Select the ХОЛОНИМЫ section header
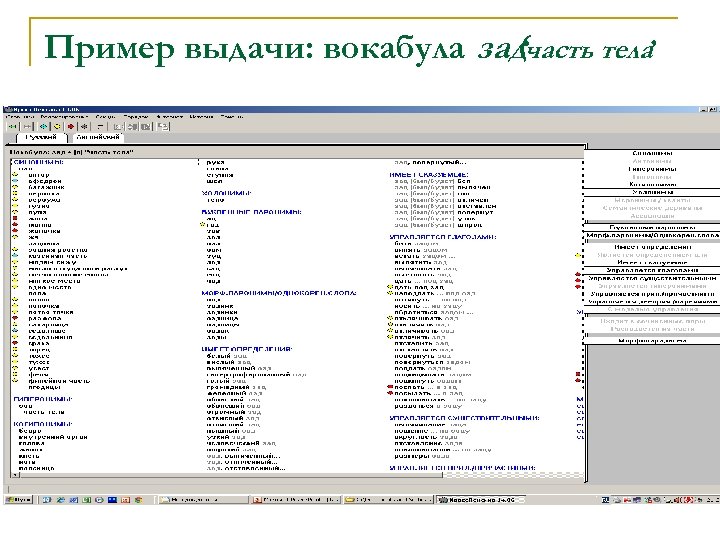The height and width of the screenshot is (540, 720). 226,193
